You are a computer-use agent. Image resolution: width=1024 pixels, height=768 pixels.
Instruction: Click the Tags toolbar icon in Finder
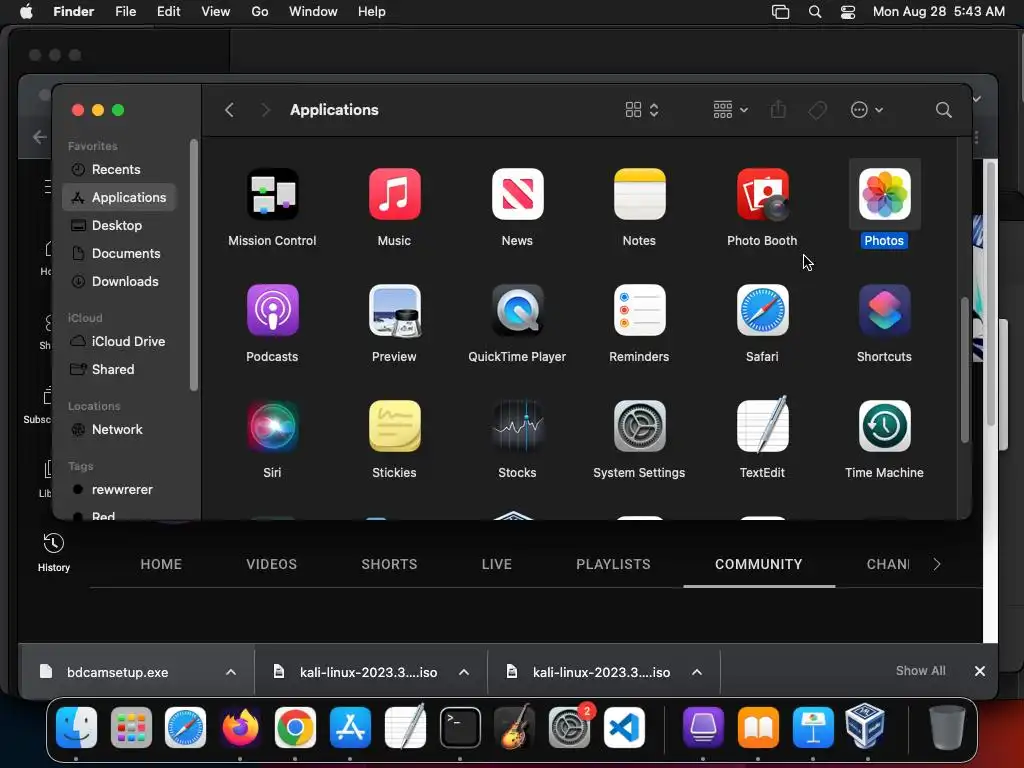point(818,110)
